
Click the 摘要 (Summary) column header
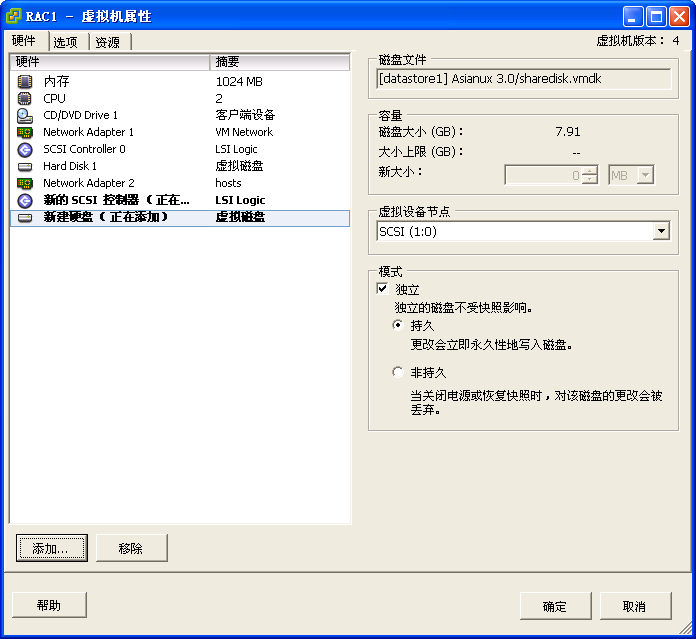coord(280,62)
